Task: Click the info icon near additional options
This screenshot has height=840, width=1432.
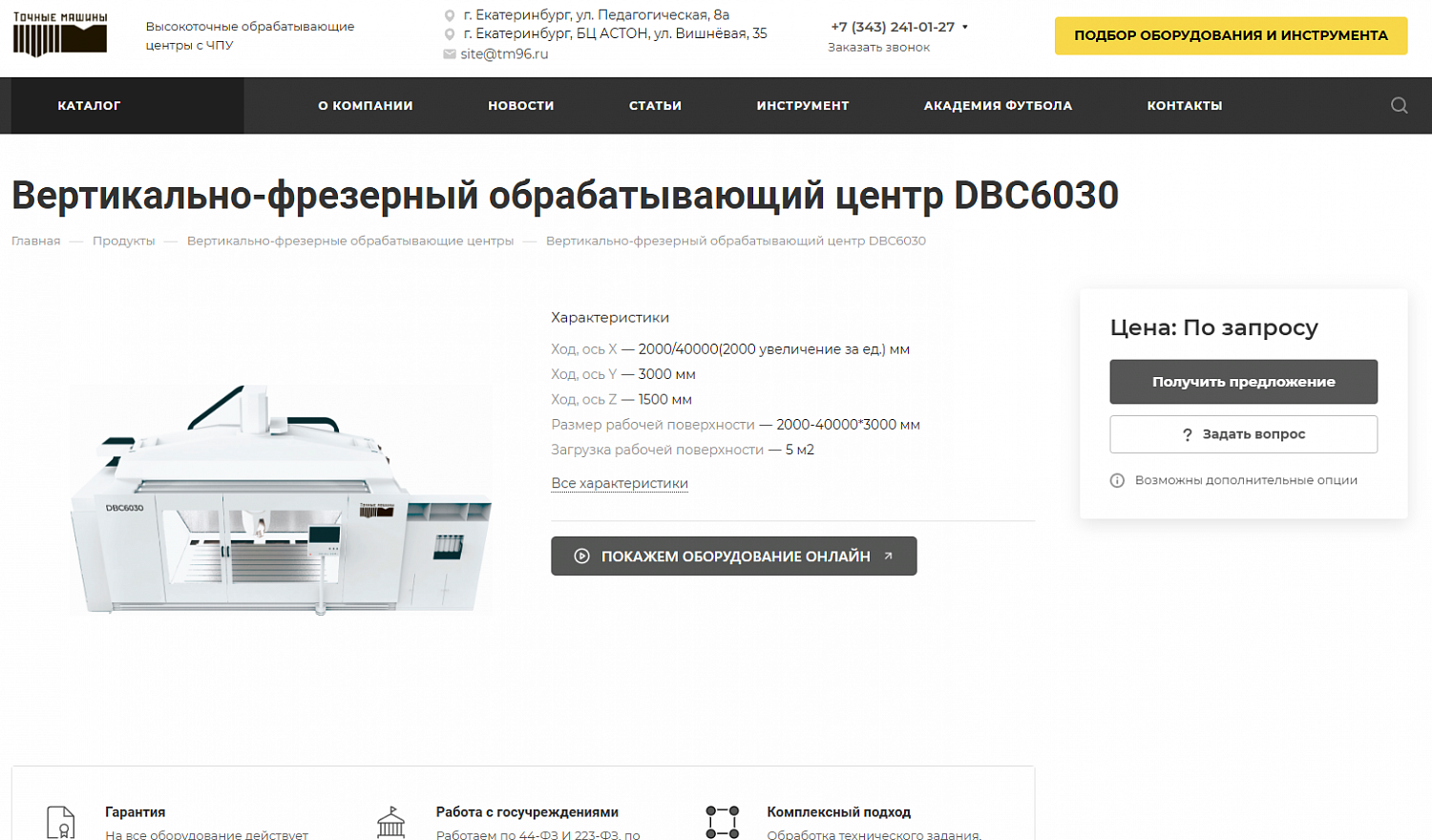Action: coord(1117,480)
